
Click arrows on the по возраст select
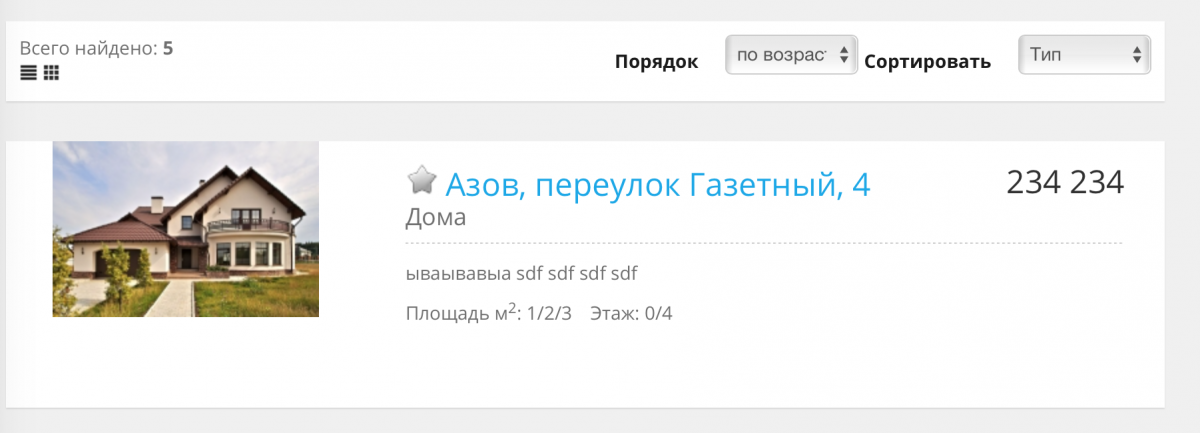pyautogui.click(x=844, y=55)
